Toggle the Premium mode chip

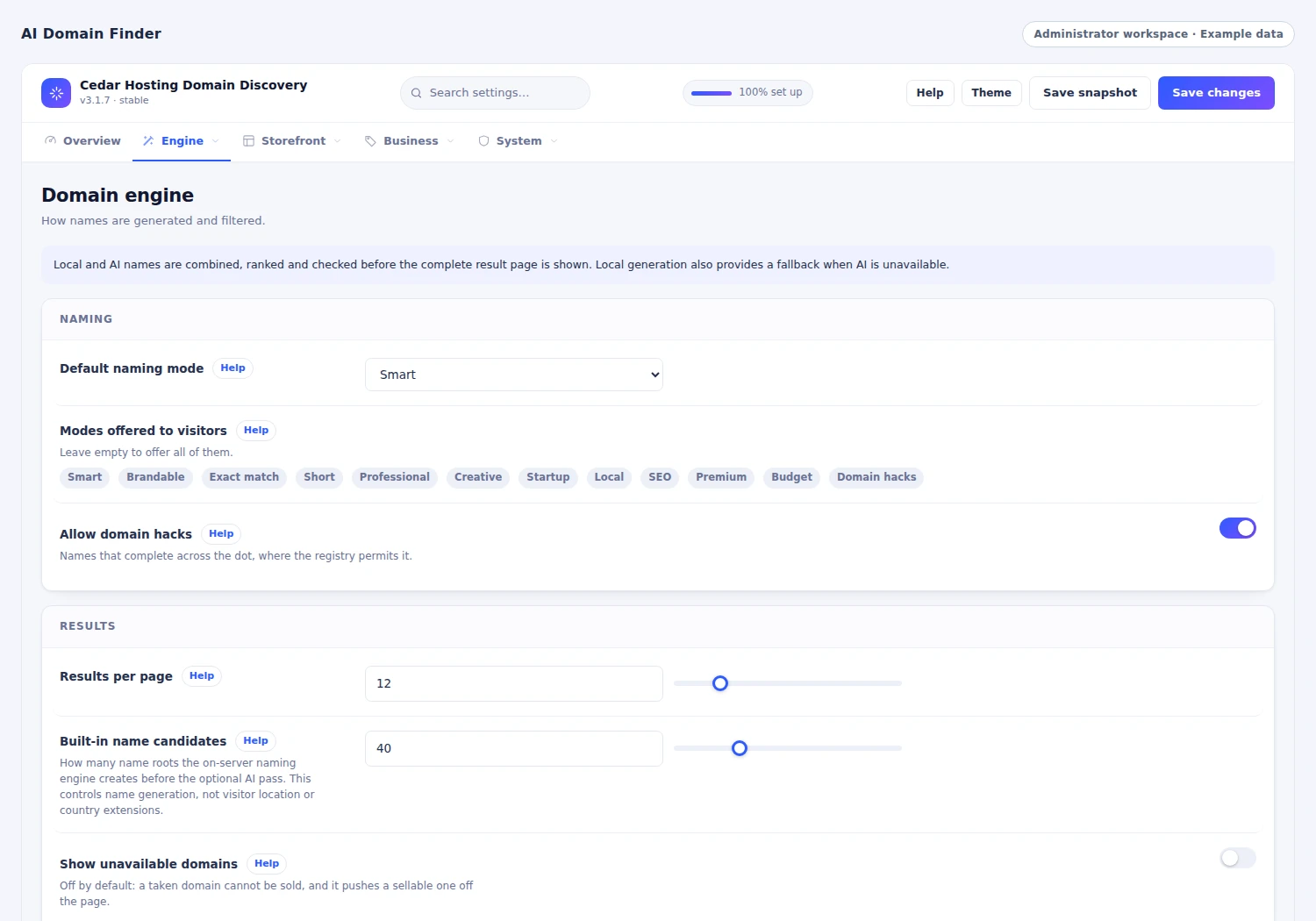721,477
